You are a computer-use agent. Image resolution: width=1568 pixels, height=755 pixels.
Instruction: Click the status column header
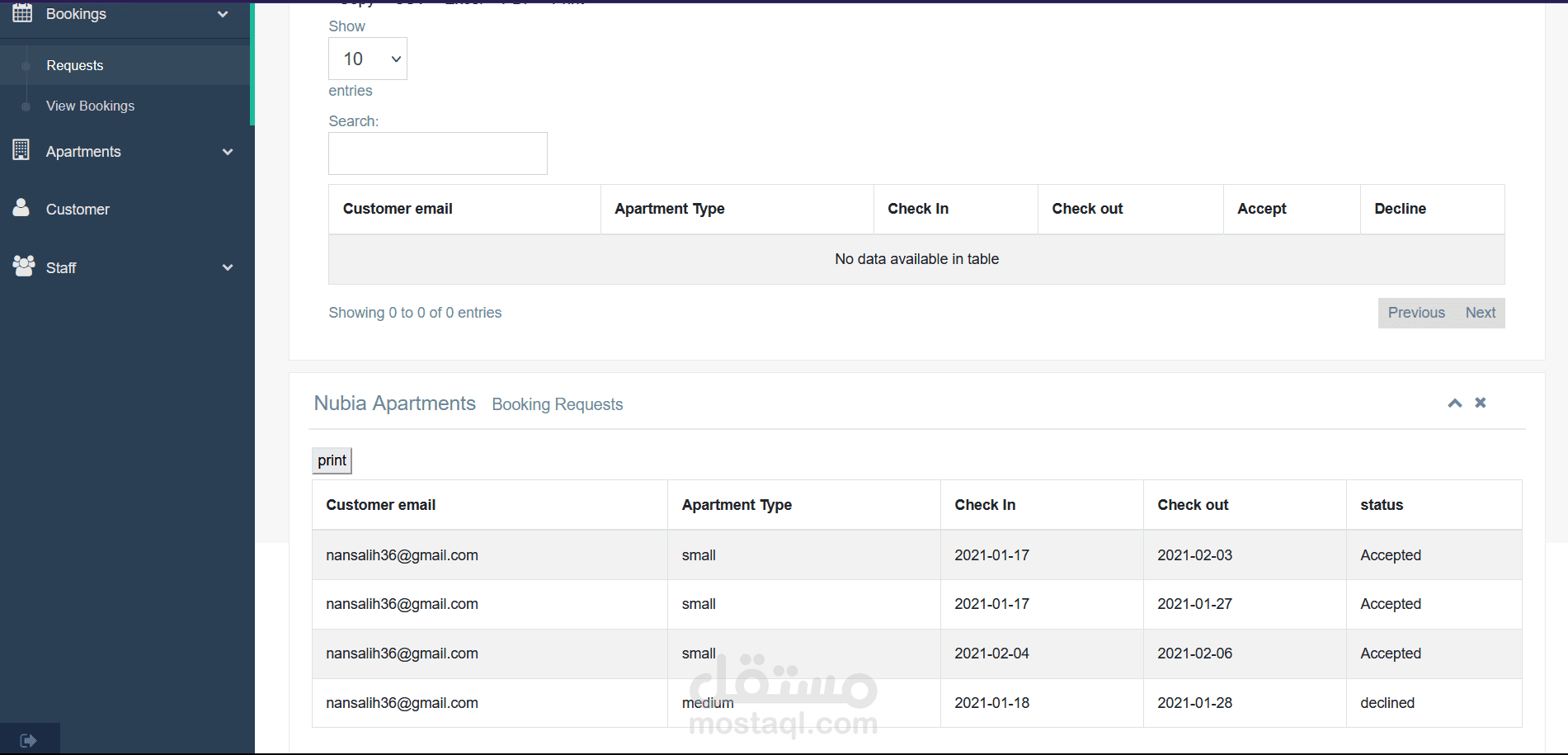pos(1434,505)
